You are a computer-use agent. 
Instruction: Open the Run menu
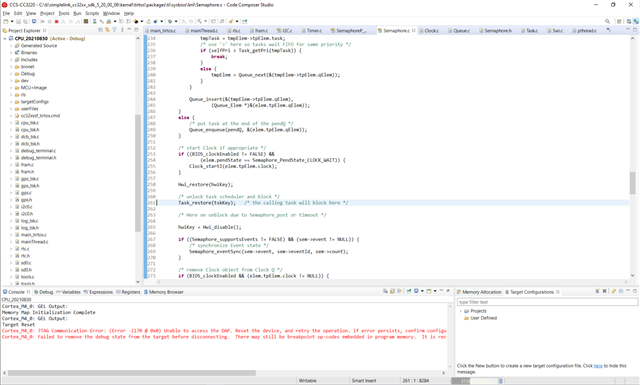tap(77, 13)
